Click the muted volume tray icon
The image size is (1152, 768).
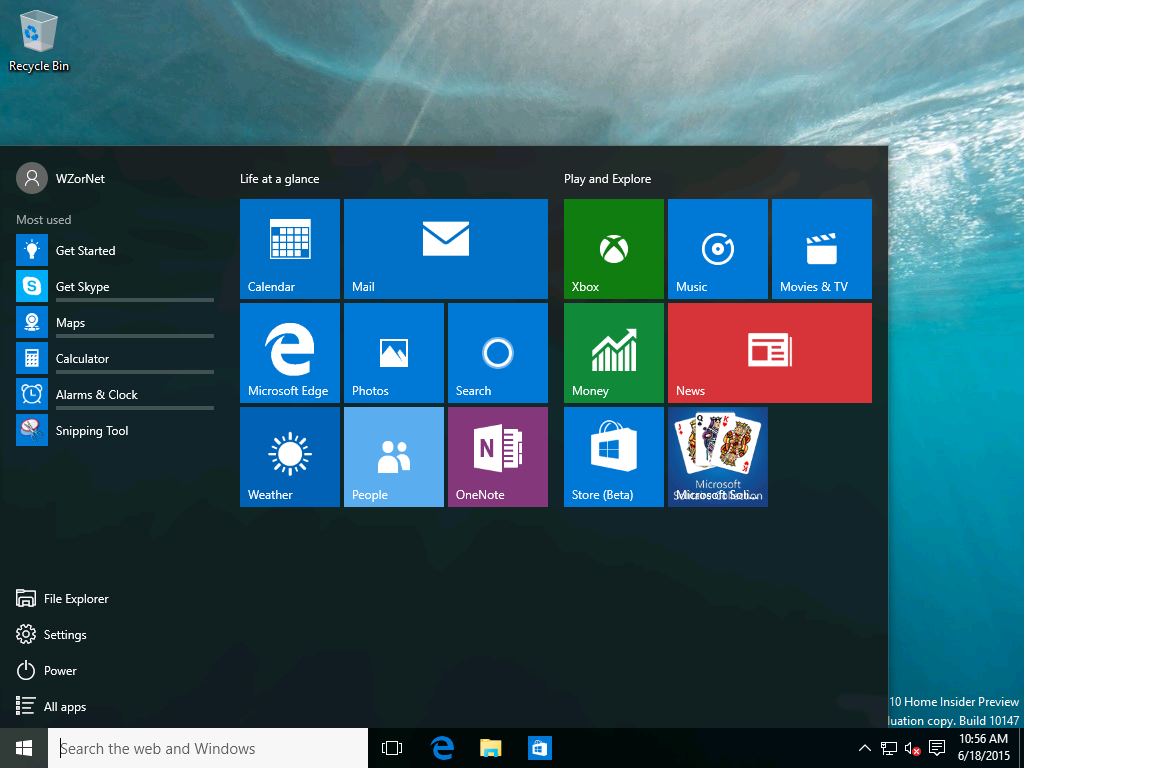tap(912, 748)
